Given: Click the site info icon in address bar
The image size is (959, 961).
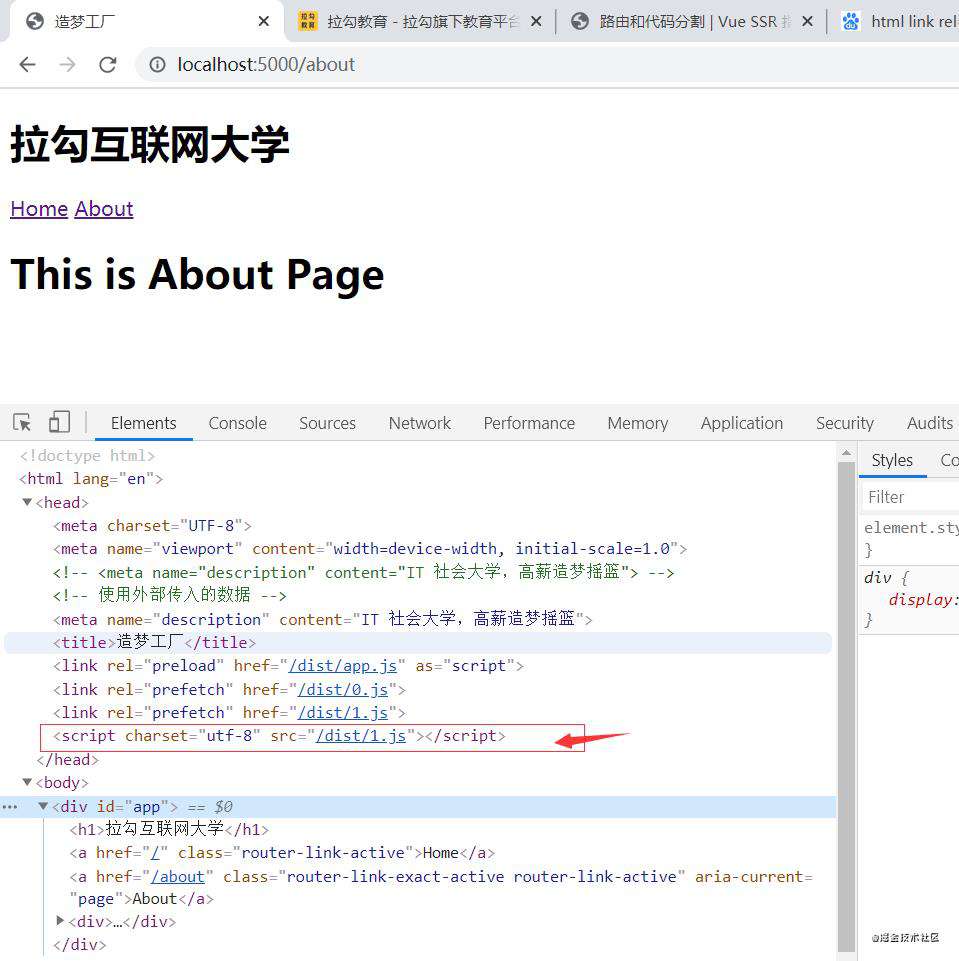Looking at the screenshot, I should coord(157,64).
